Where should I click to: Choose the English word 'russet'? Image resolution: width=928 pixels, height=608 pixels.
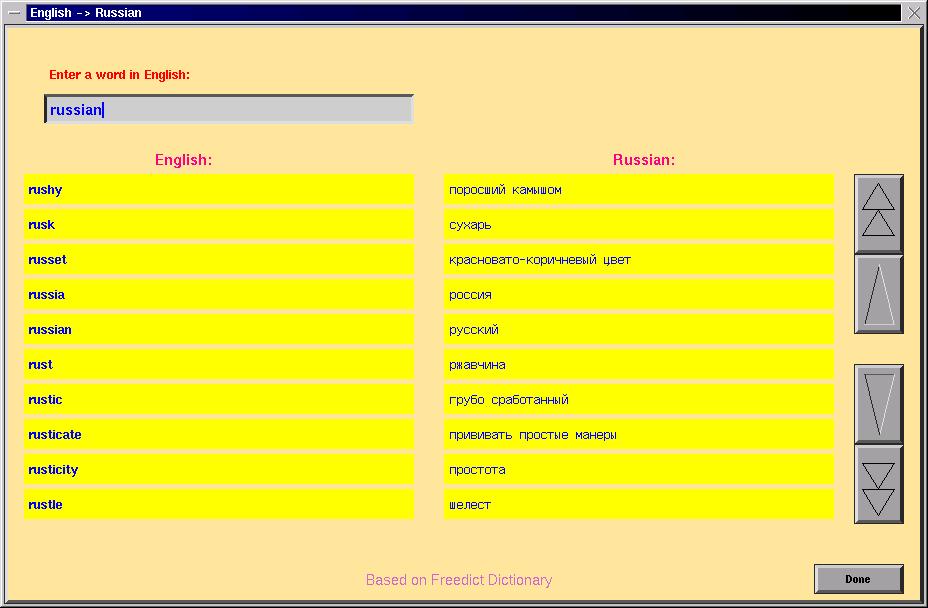click(x=218, y=260)
